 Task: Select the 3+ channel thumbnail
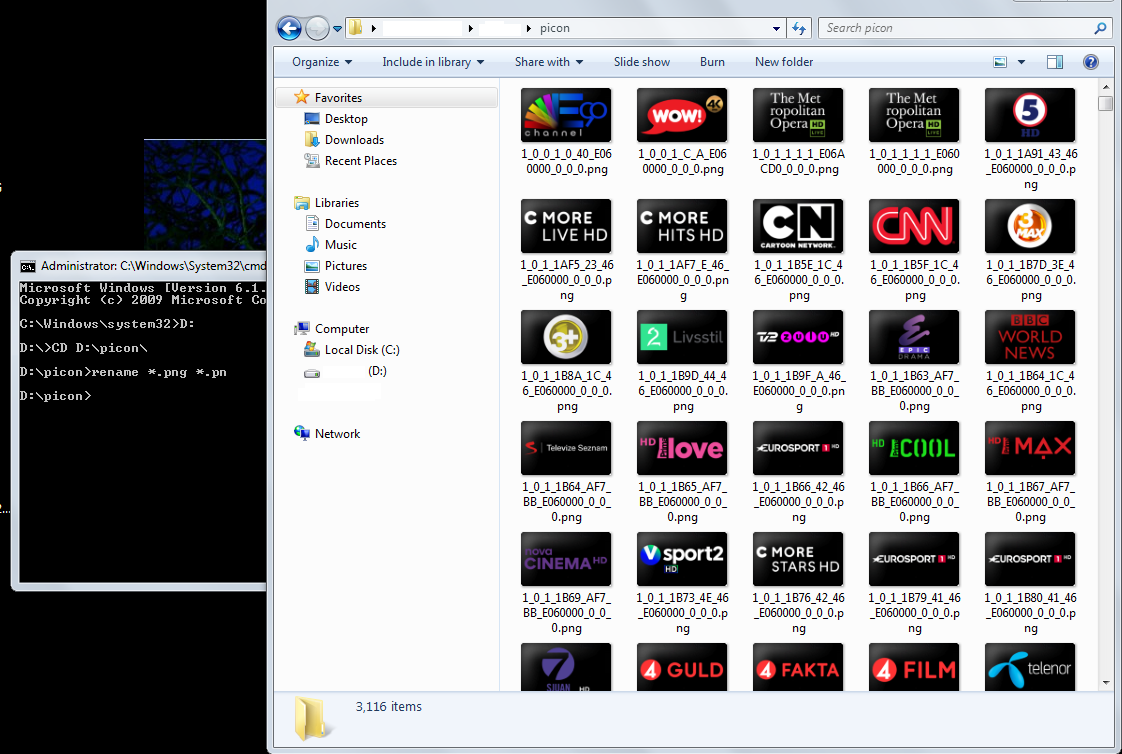click(566, 337)
